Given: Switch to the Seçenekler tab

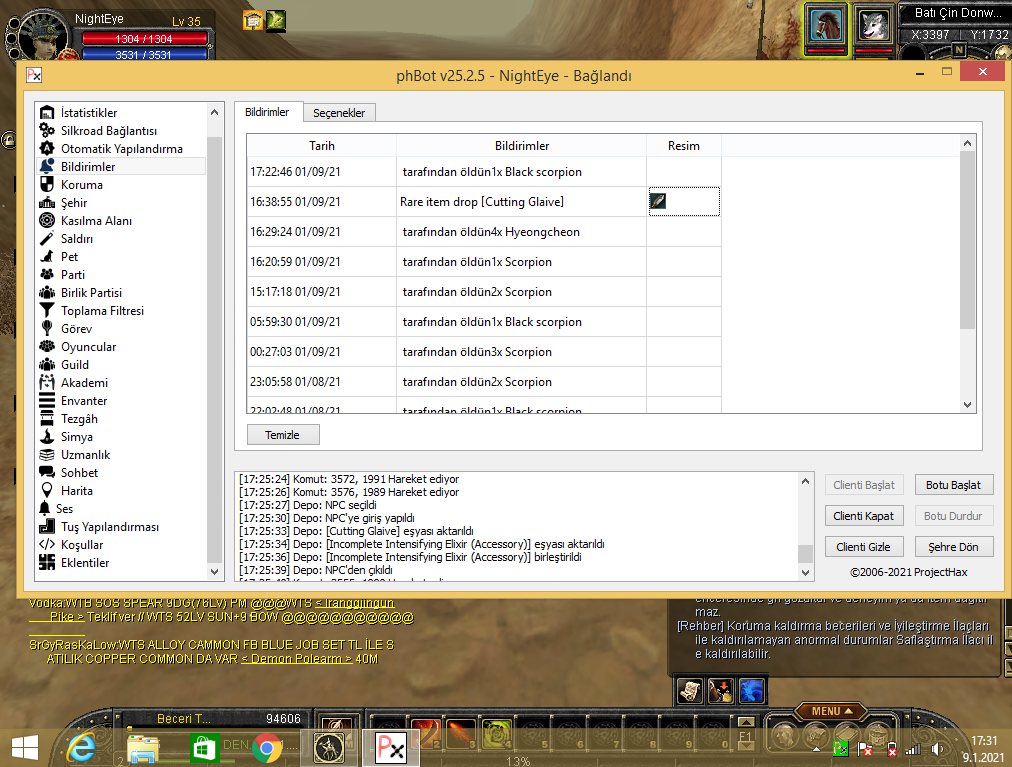Looking at the screenshot, I should (339, 113).
